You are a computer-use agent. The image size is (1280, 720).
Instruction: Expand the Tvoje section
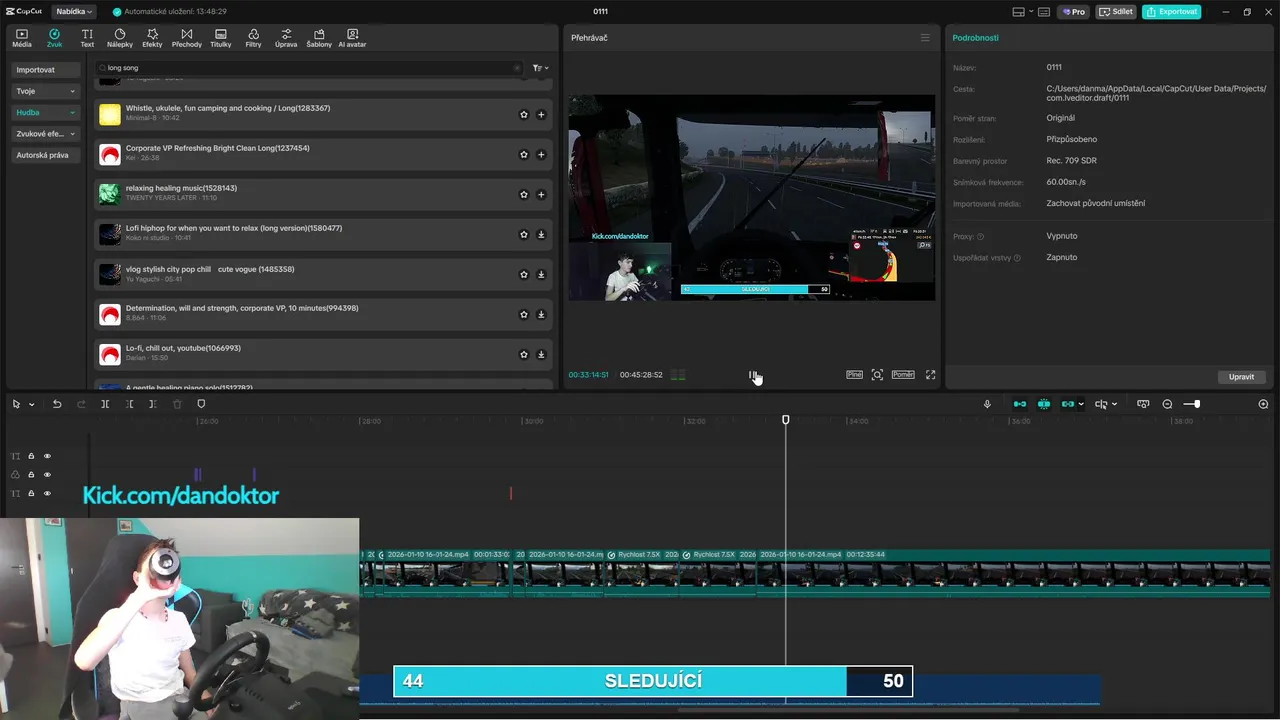pos(44,91)
